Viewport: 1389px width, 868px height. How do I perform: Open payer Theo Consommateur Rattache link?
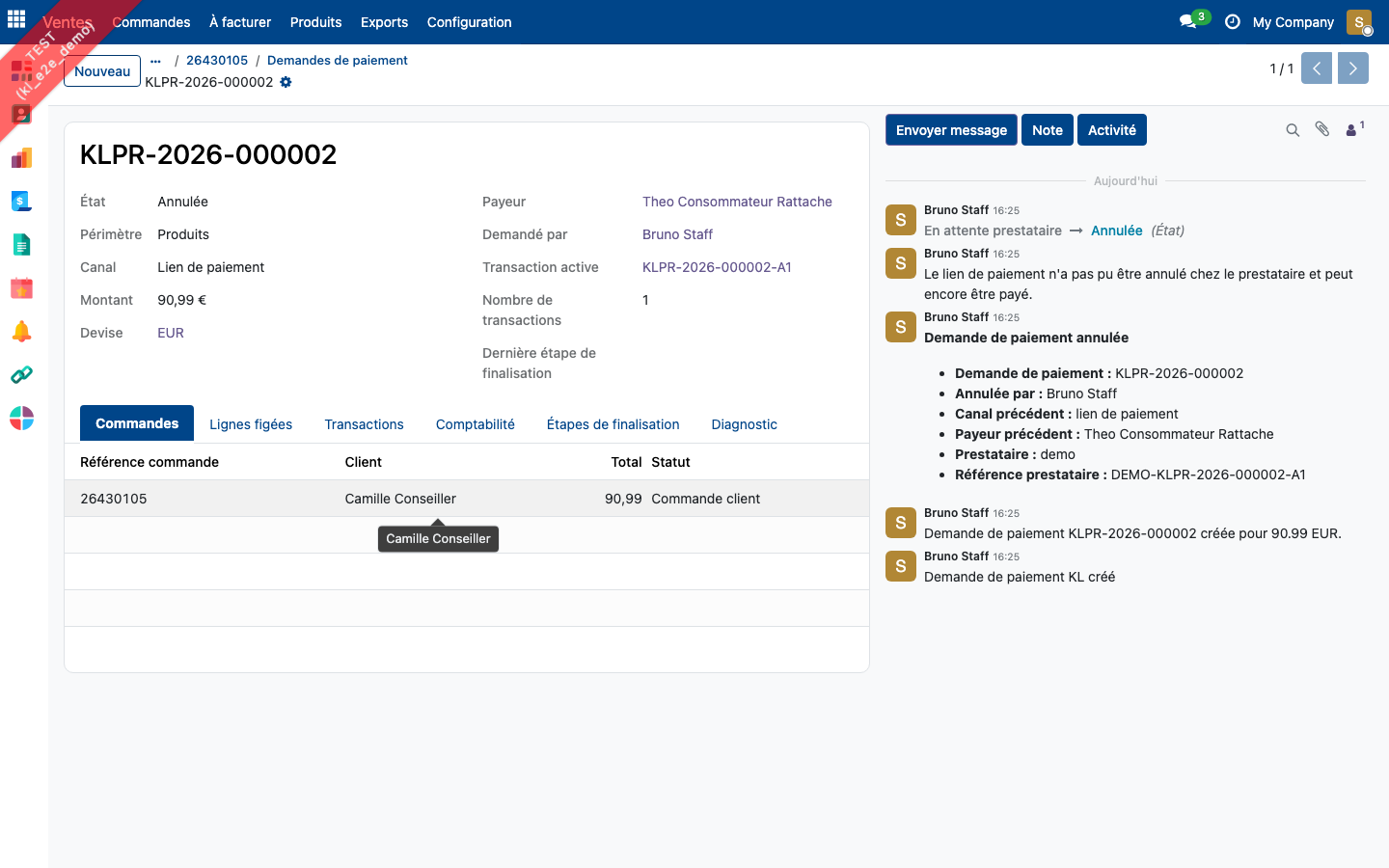[737, 202]
